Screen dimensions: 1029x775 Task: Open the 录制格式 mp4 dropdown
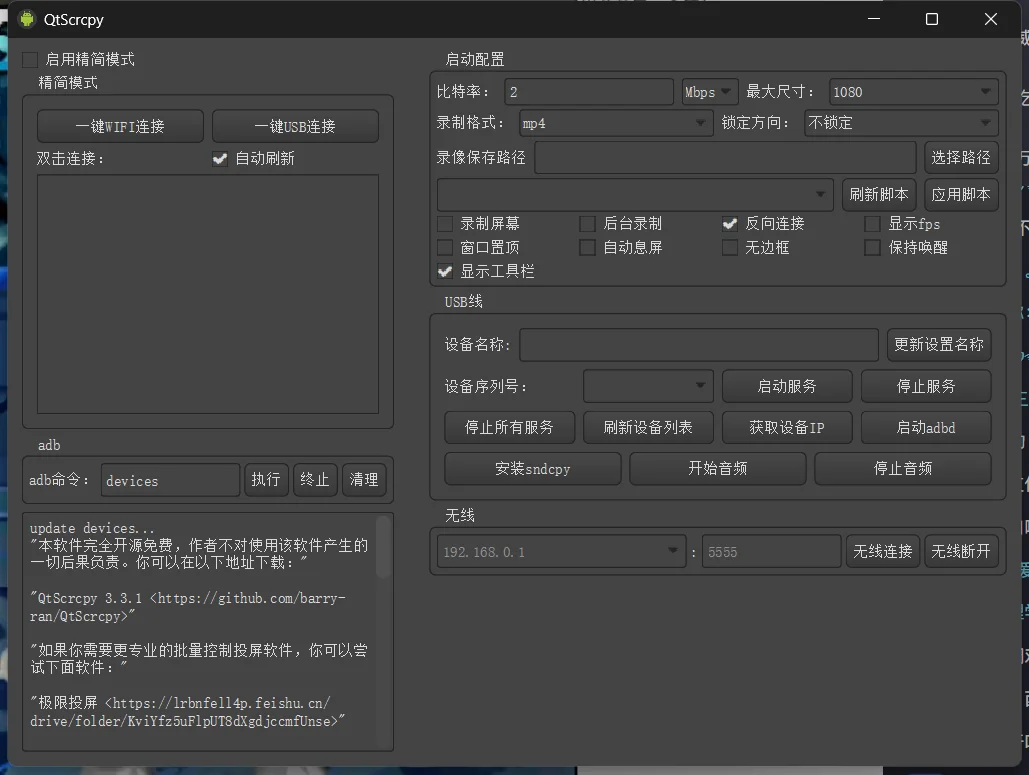point(616,123)
